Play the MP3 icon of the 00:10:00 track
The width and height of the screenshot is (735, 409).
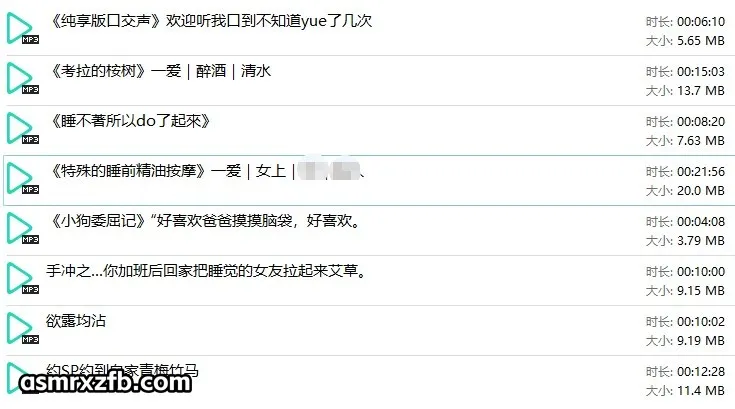pos(22,279)
